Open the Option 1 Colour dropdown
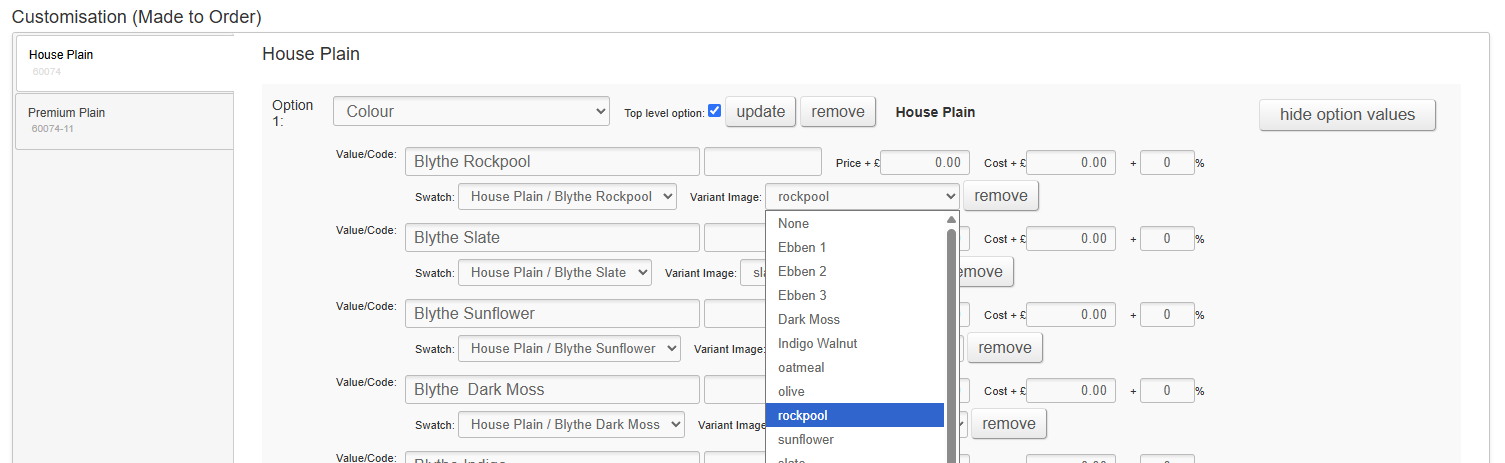The image size is (1505, 463). (471, 112)
